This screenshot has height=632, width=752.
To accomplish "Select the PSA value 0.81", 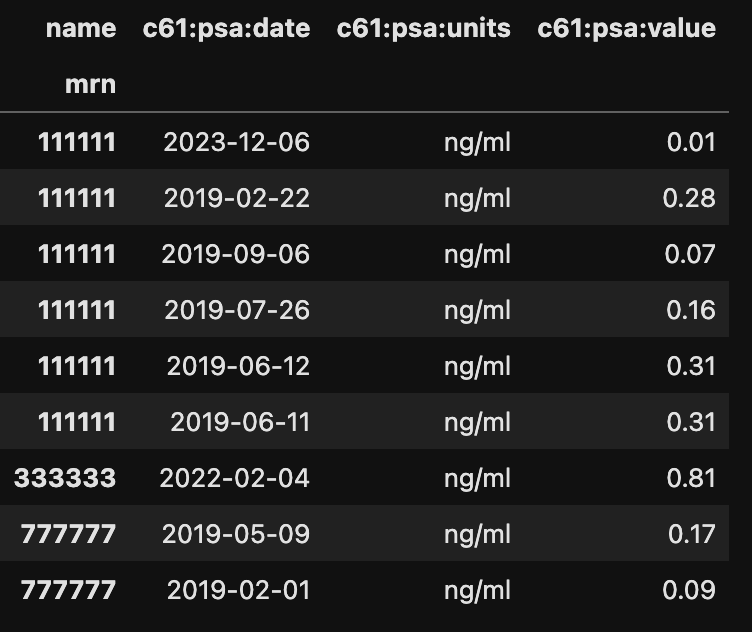I will click(x=691, y=478).
